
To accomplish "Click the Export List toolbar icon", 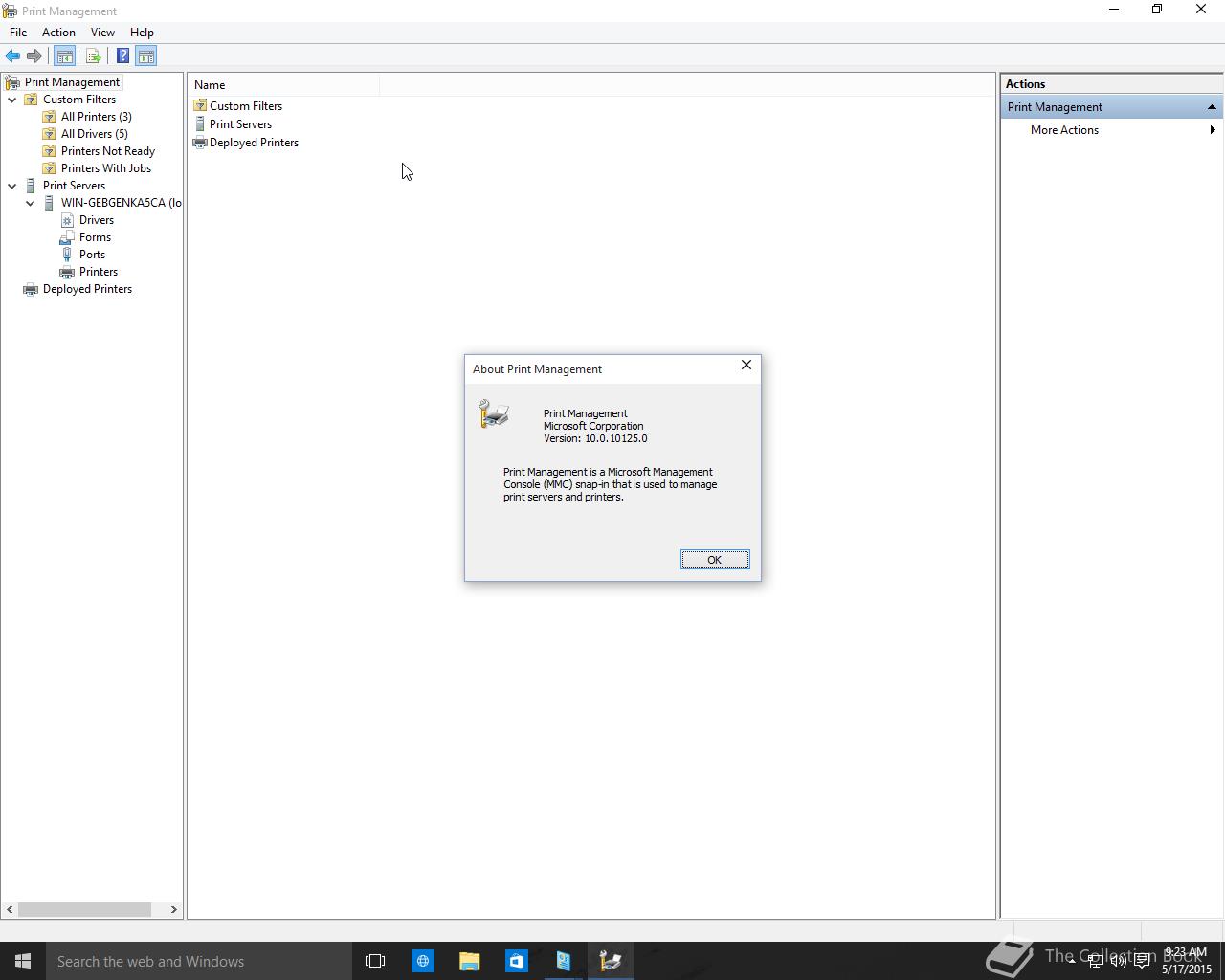I will (x=93, y=56).
